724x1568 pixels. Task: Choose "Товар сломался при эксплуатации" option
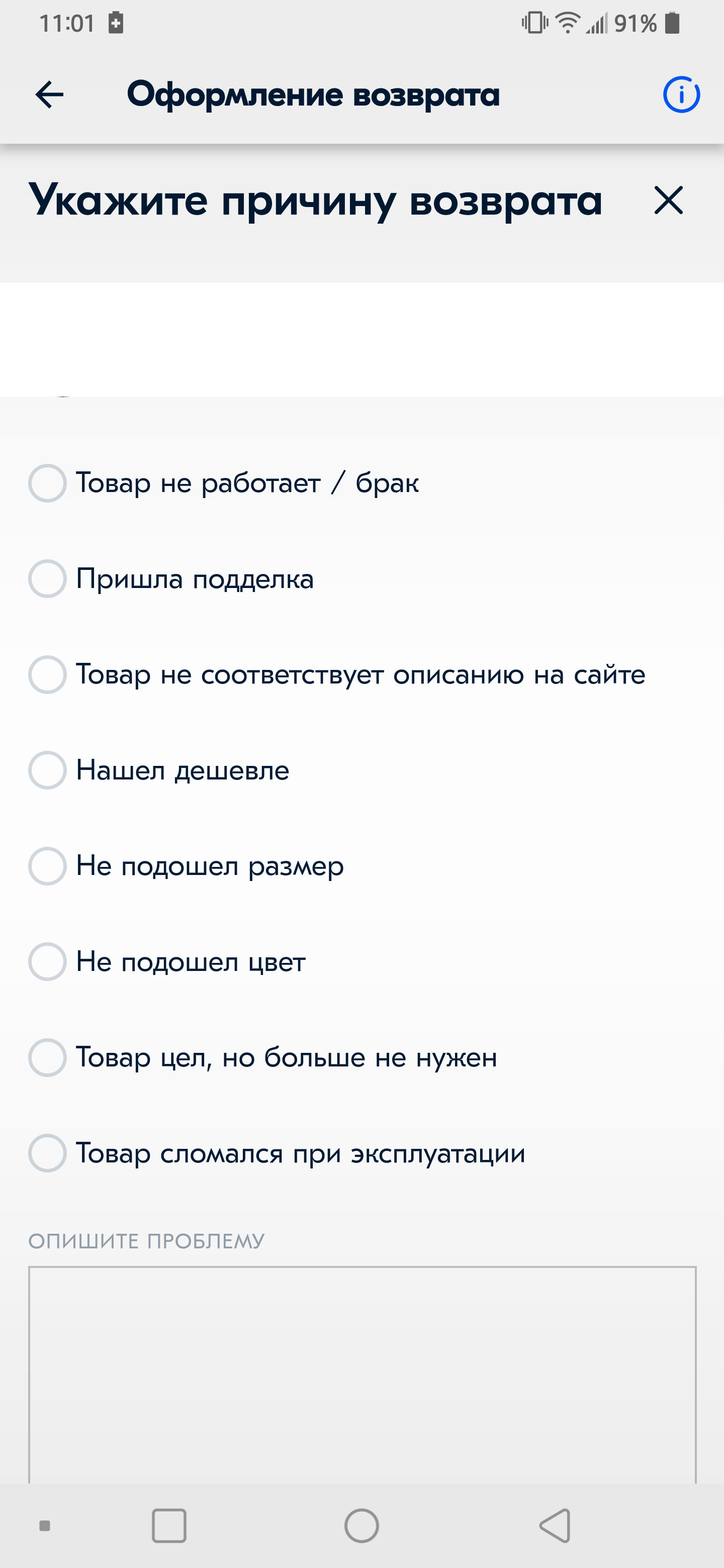point(47,1153)
